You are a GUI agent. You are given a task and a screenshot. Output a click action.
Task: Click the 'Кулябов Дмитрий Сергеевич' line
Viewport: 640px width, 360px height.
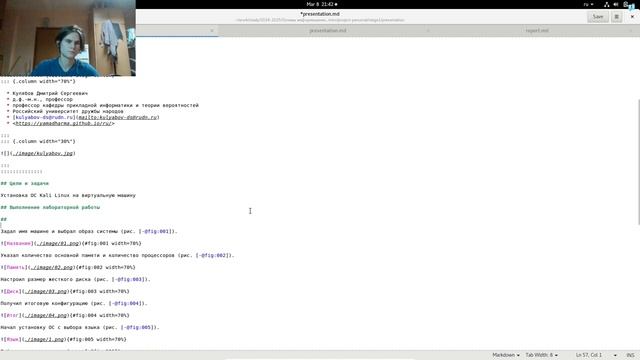(x=50, y=93)
